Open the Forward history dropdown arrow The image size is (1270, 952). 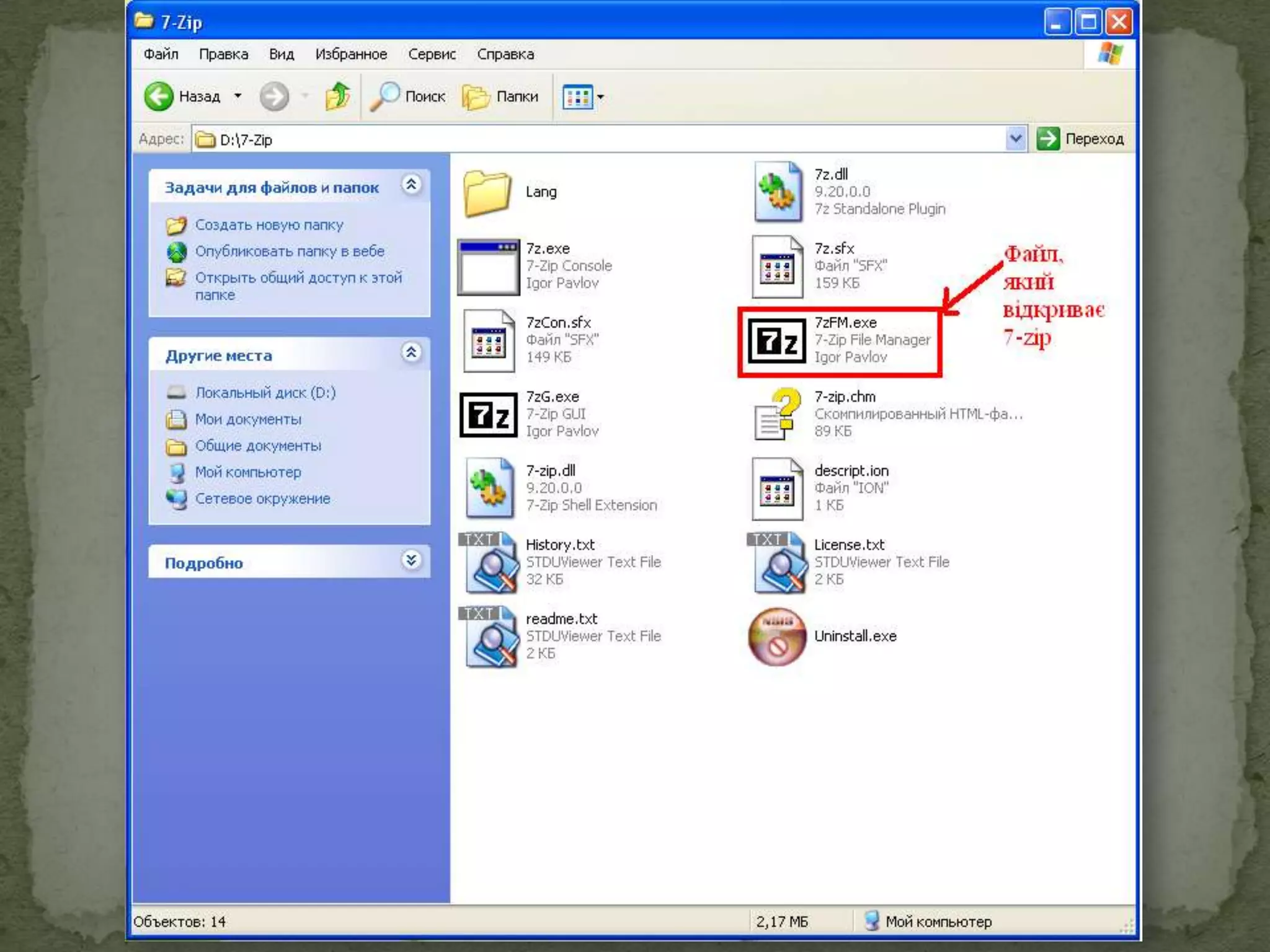point(304,97)
